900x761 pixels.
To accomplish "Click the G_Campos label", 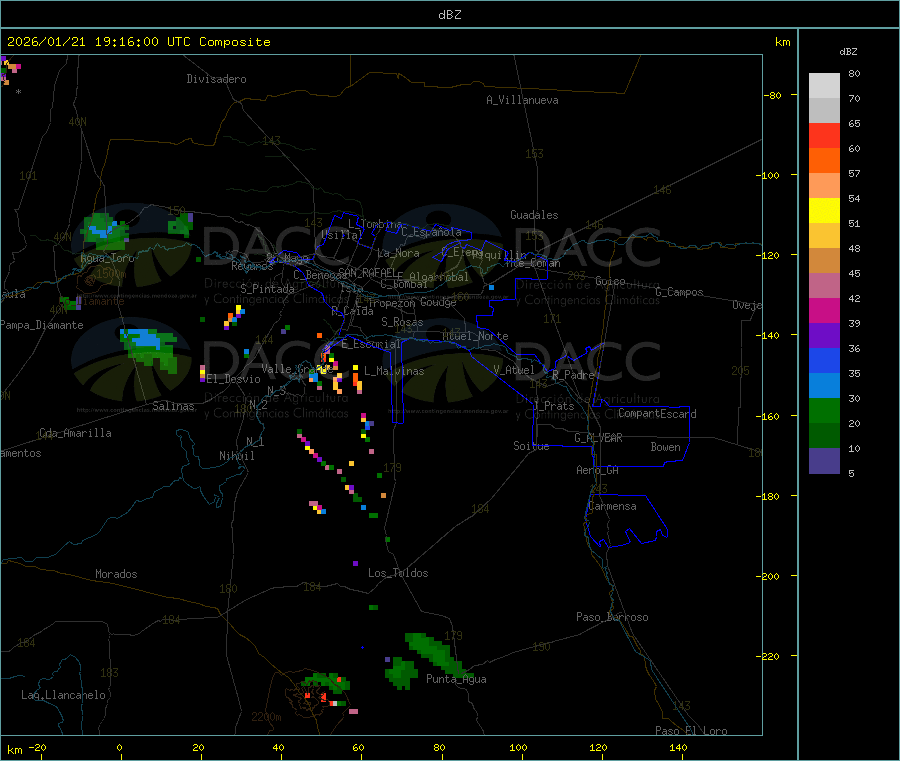I will [680, 292].
